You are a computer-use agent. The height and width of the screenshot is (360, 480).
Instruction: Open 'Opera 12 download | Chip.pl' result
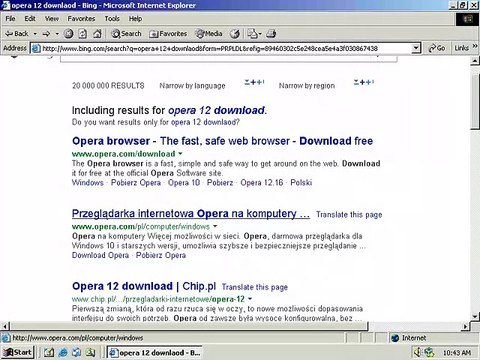click(x=144, y=286)
